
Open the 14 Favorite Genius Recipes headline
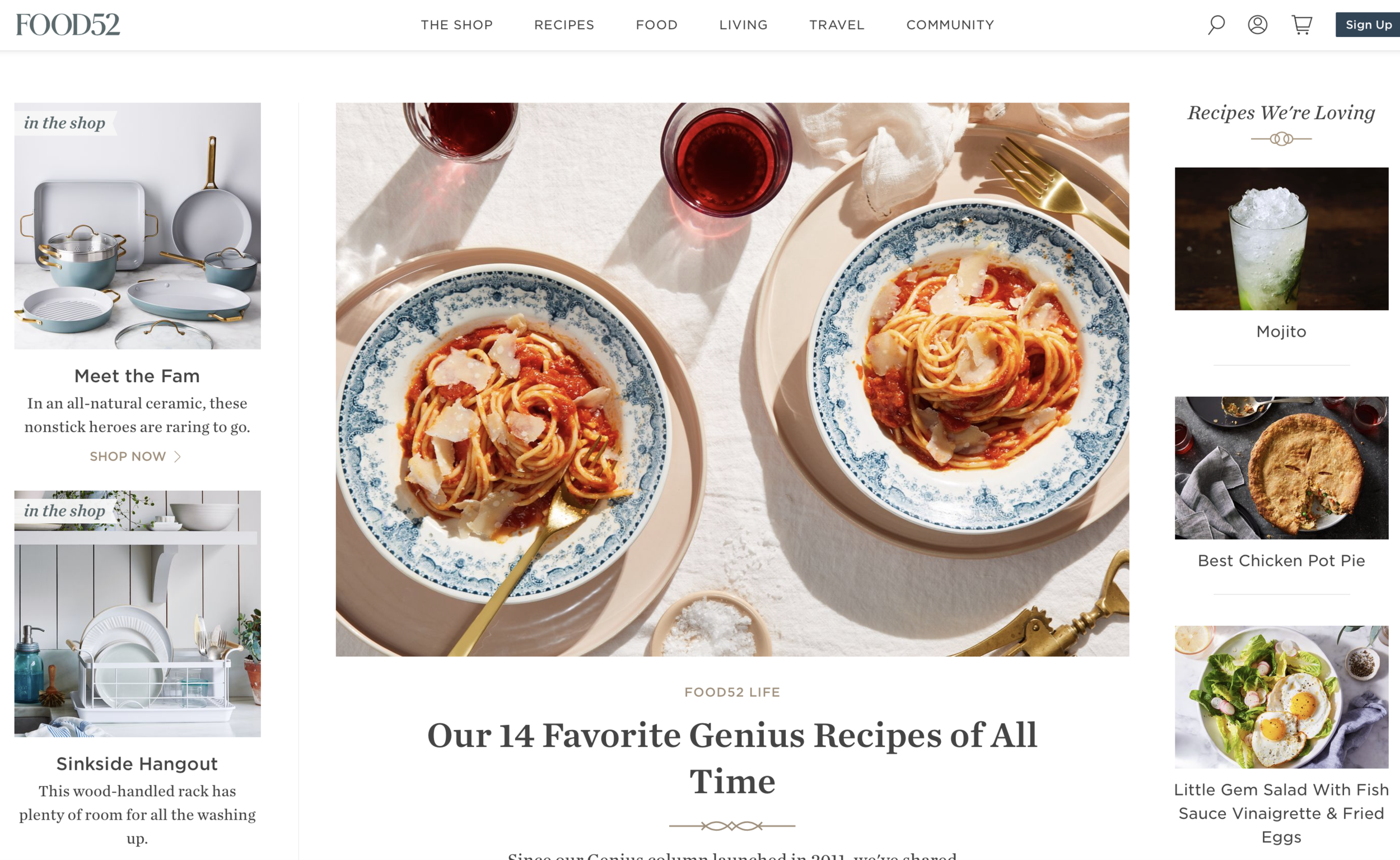(x=732, y=758)
